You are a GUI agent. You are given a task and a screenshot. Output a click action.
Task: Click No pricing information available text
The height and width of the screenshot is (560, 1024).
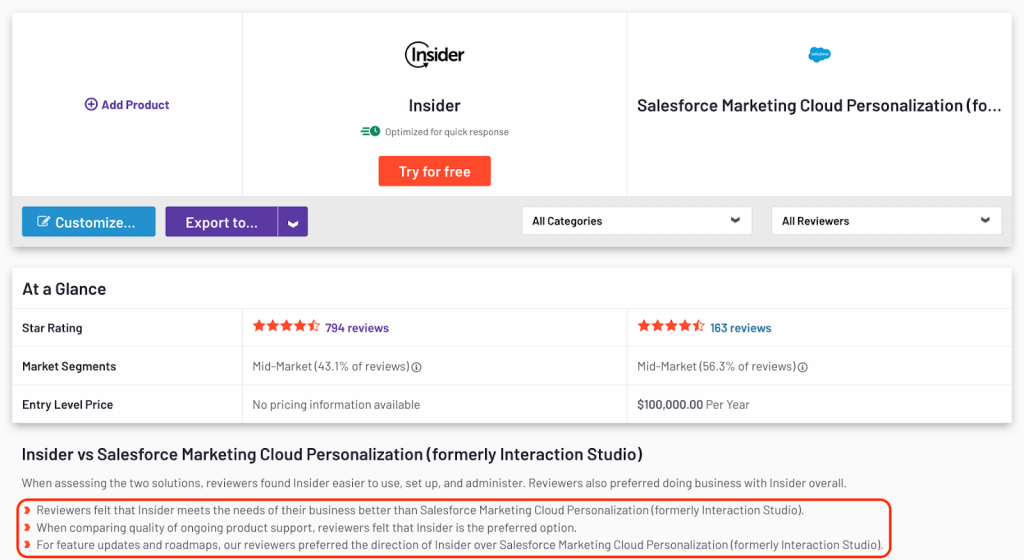(336, 405)
